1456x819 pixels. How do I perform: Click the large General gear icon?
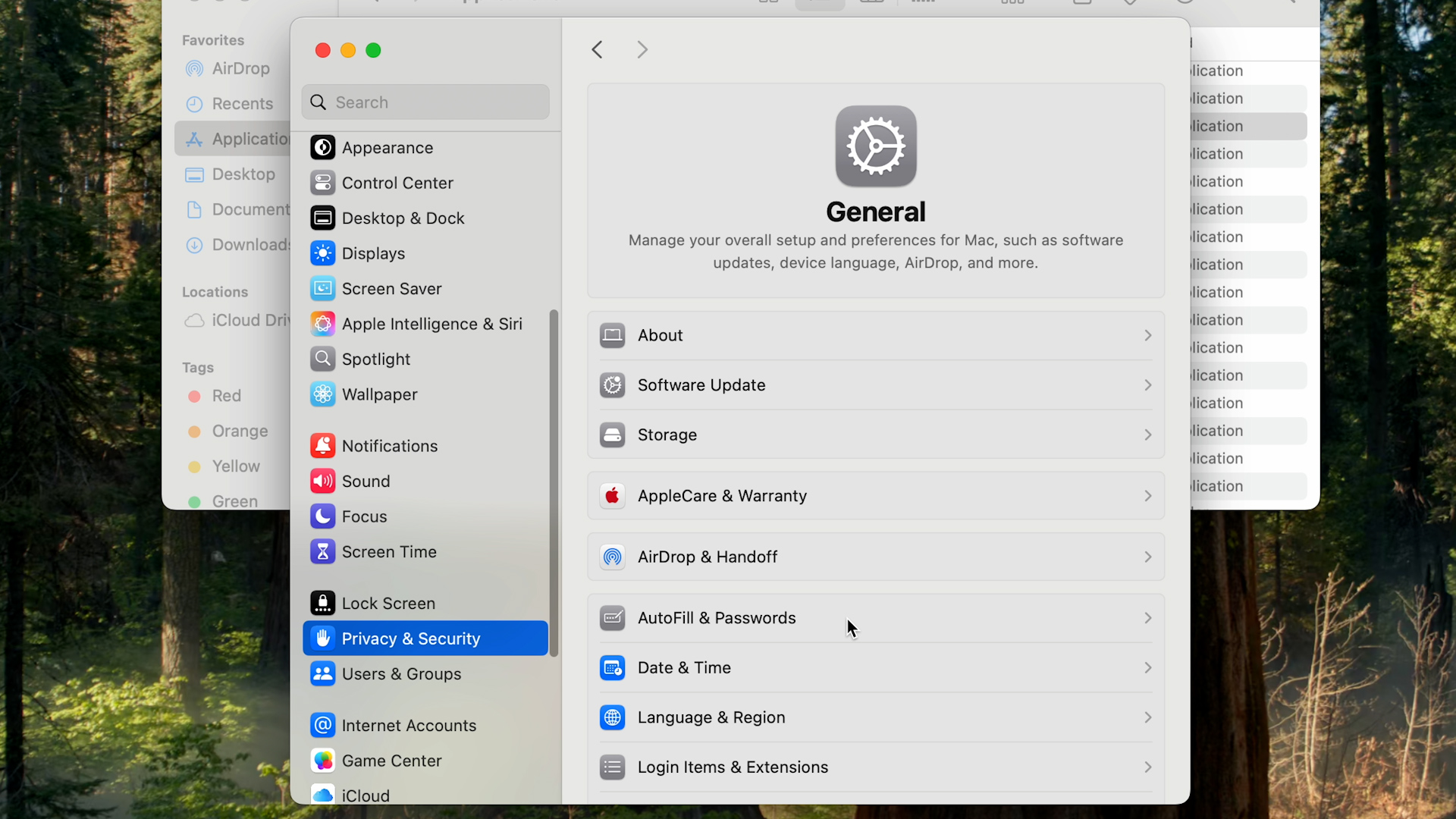click(x=876, y=146)
